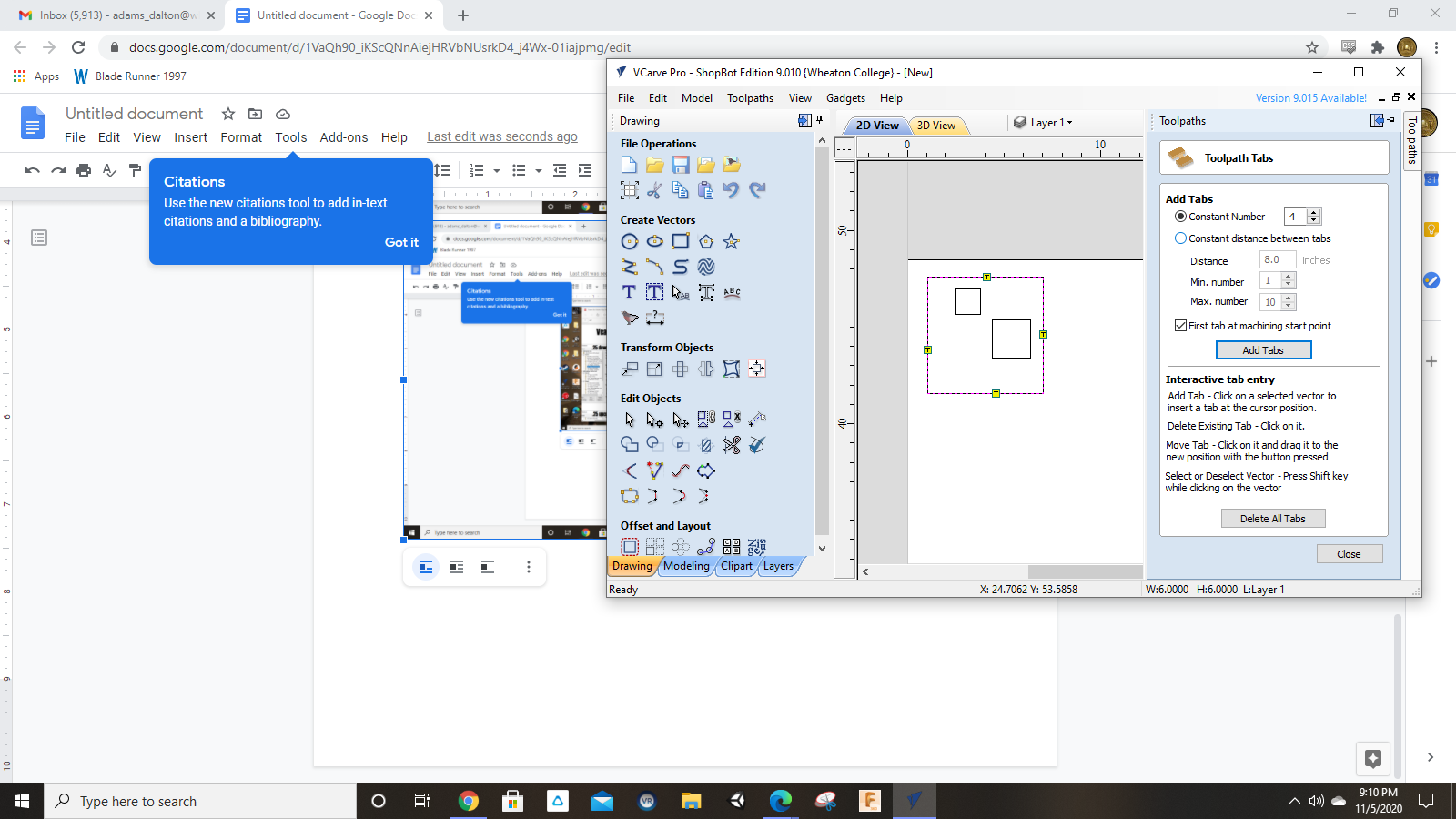Screen dimensions: 1456x819
Task: Create a new file in VCarve
Action: pos(629,165)
